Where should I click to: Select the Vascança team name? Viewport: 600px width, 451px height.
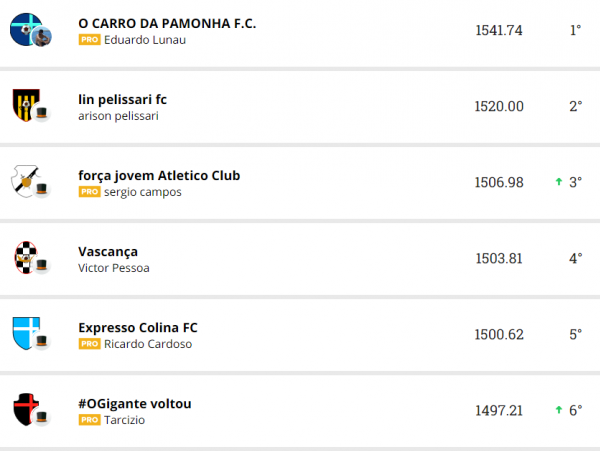[x=108, y=251]
